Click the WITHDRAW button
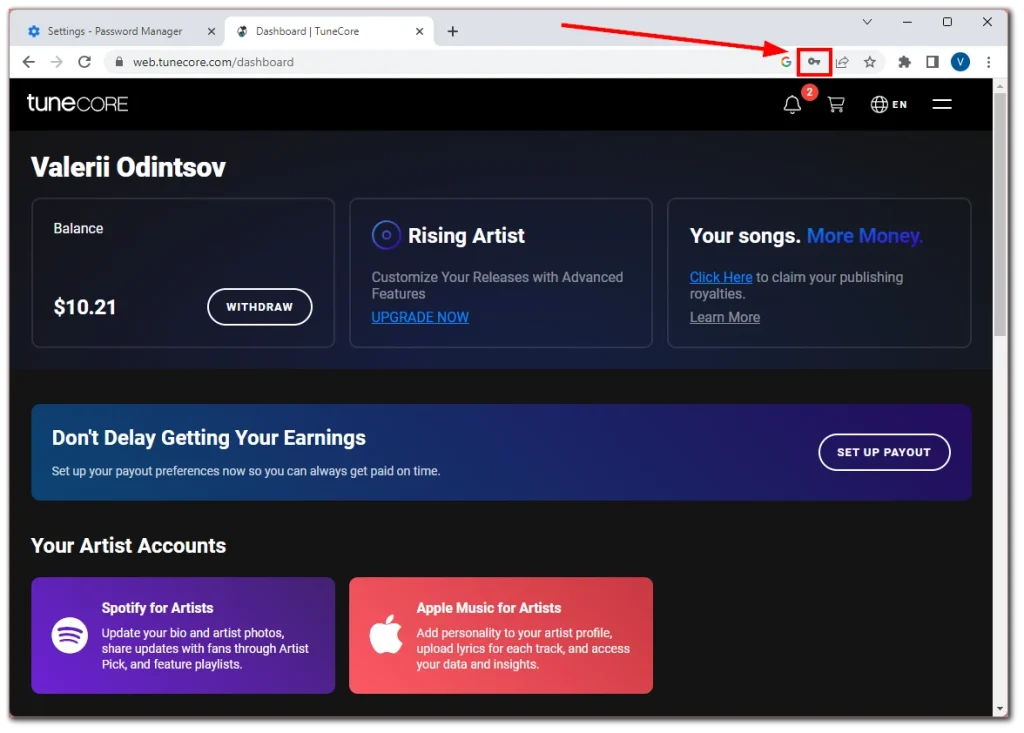 click(260, 307)
